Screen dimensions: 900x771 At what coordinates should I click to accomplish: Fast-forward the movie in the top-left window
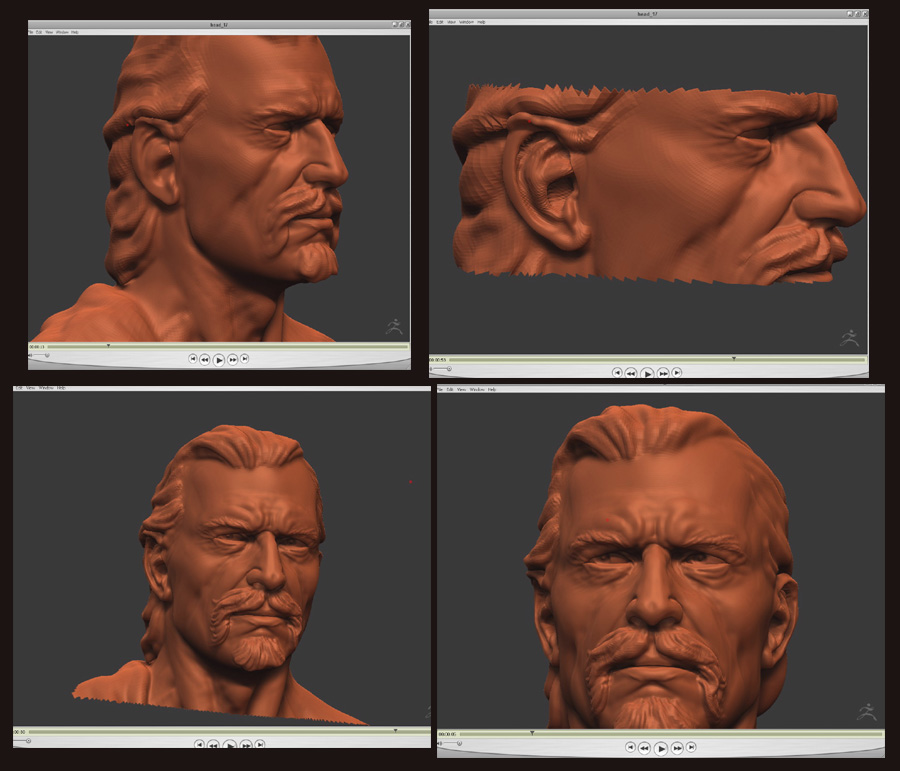[x=232, y=359]
